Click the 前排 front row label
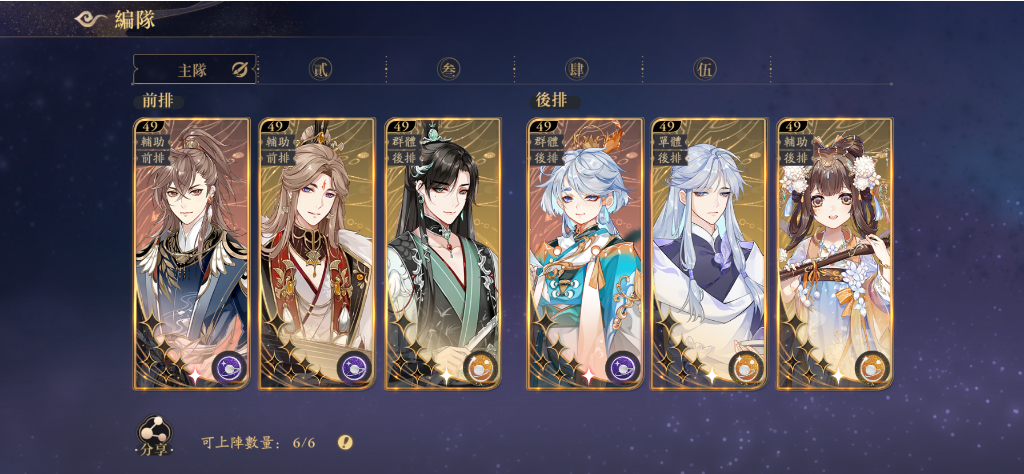This screenshot has width=1024, height=474. pos(159,101)
